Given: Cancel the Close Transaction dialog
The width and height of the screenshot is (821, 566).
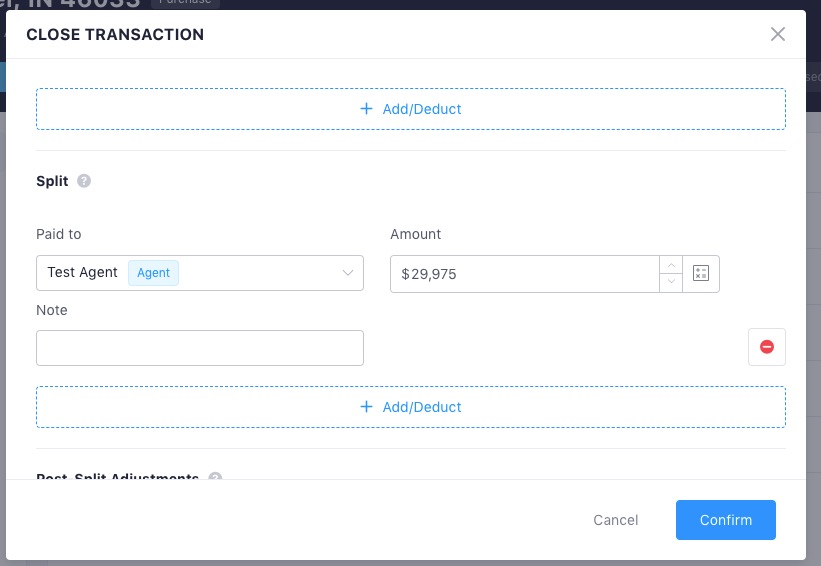Looking at the screenshot, I should pyautogui.click(x=615, y=520).
